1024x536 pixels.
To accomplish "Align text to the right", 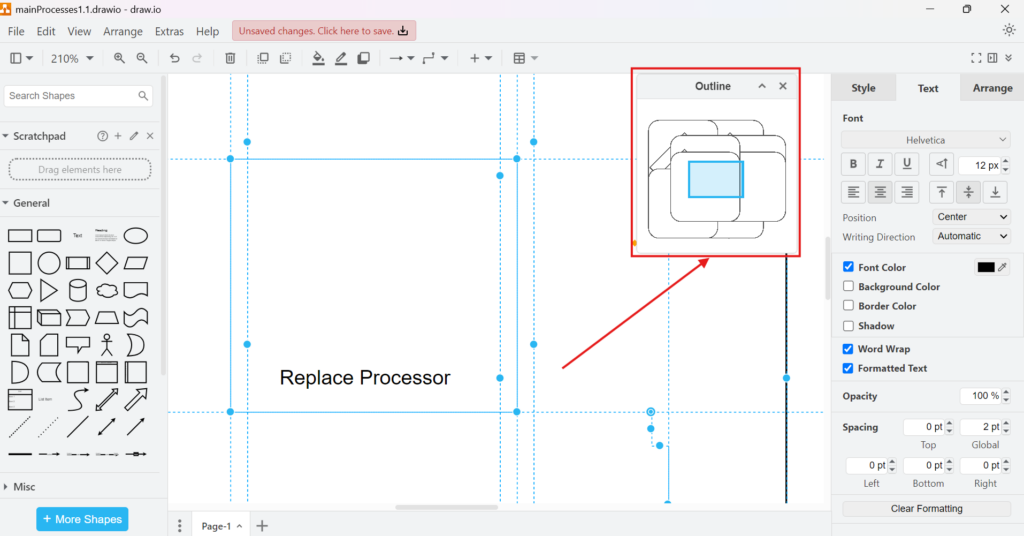I will pyautogui.click(x=906, y=192).
